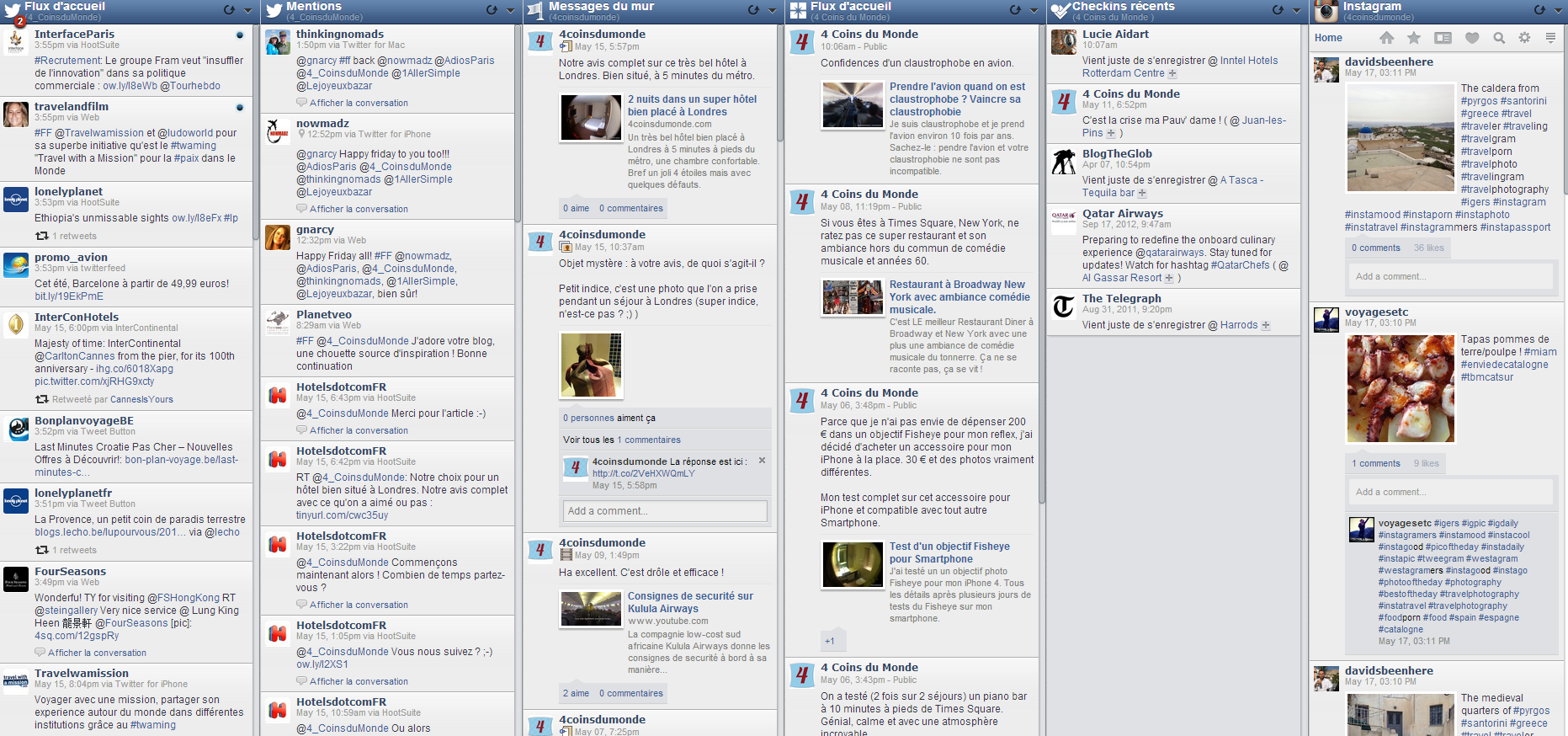
Task: Click The Telegraph's avatar
Action: (x=1064, y=307)
